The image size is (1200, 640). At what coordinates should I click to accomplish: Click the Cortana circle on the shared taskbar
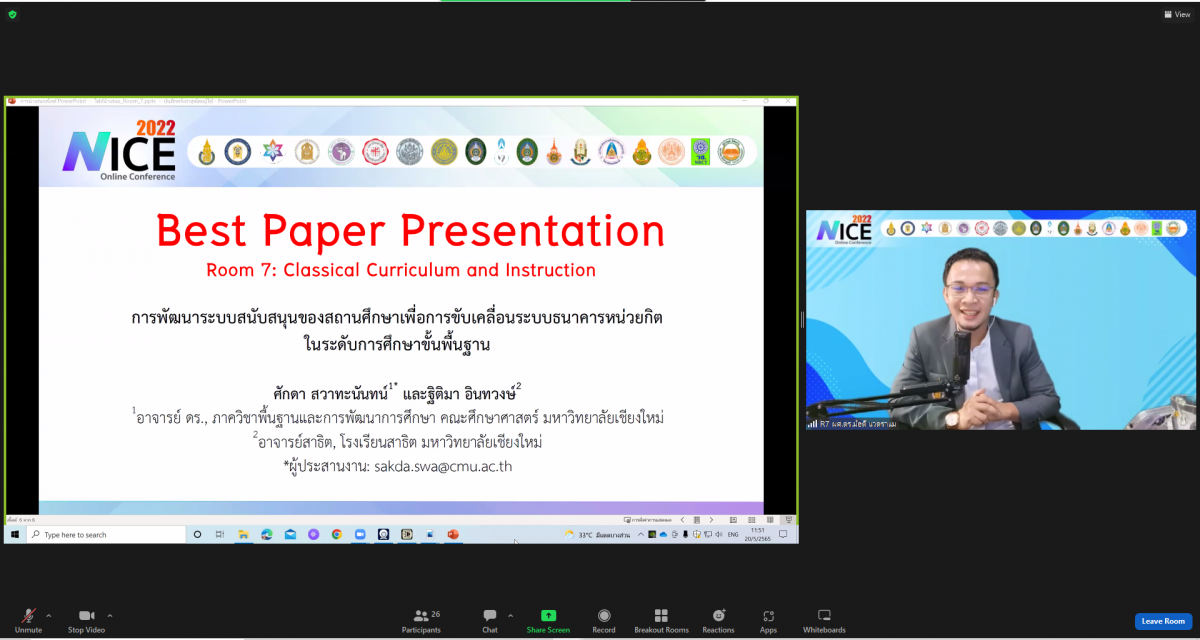click(x=197, y=535)
